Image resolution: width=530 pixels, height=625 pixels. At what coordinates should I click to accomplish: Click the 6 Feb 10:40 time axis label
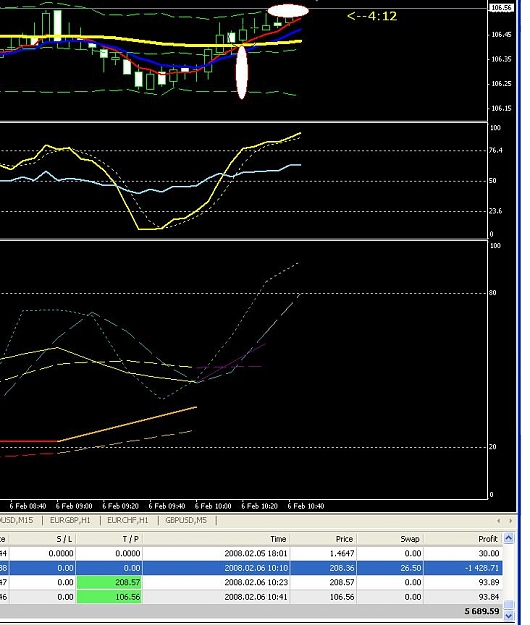click(306, 506)
